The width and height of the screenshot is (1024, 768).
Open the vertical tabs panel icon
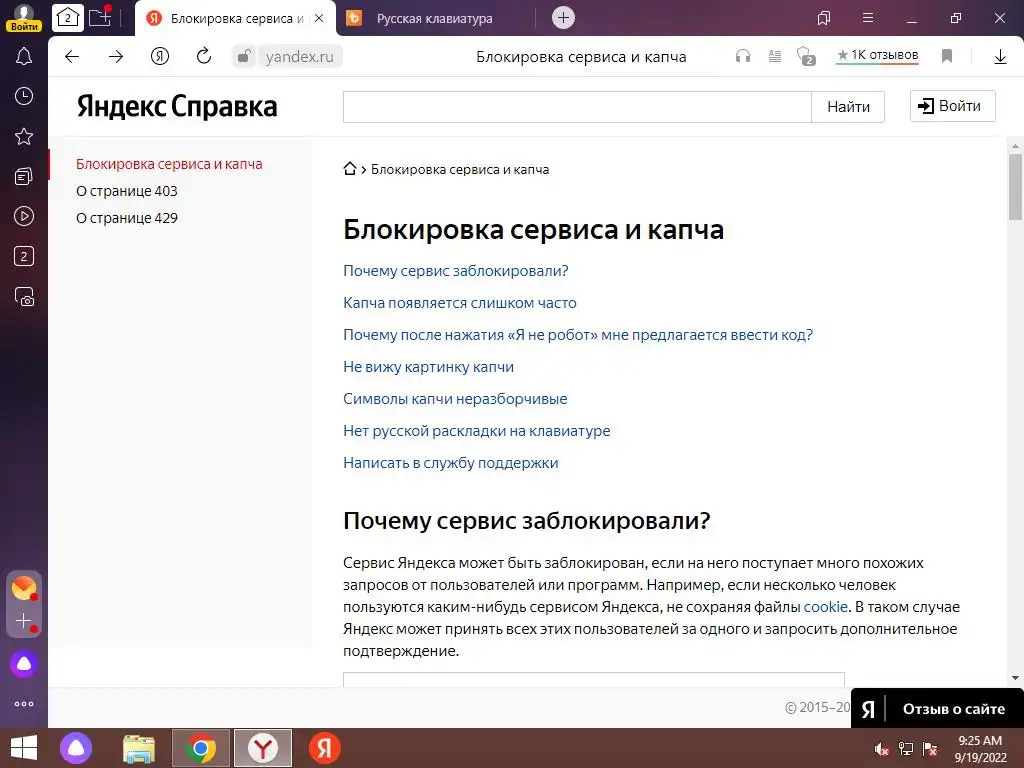click(824, 18)
